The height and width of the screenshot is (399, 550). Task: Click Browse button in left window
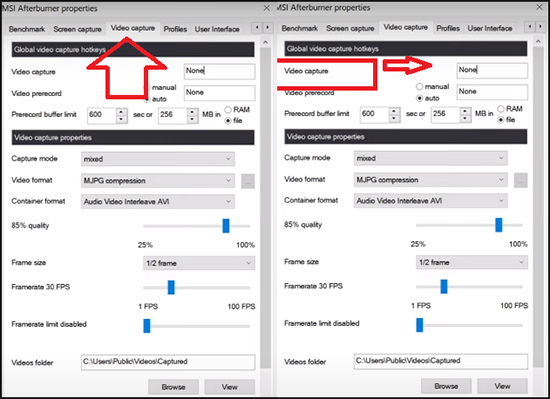173,387
